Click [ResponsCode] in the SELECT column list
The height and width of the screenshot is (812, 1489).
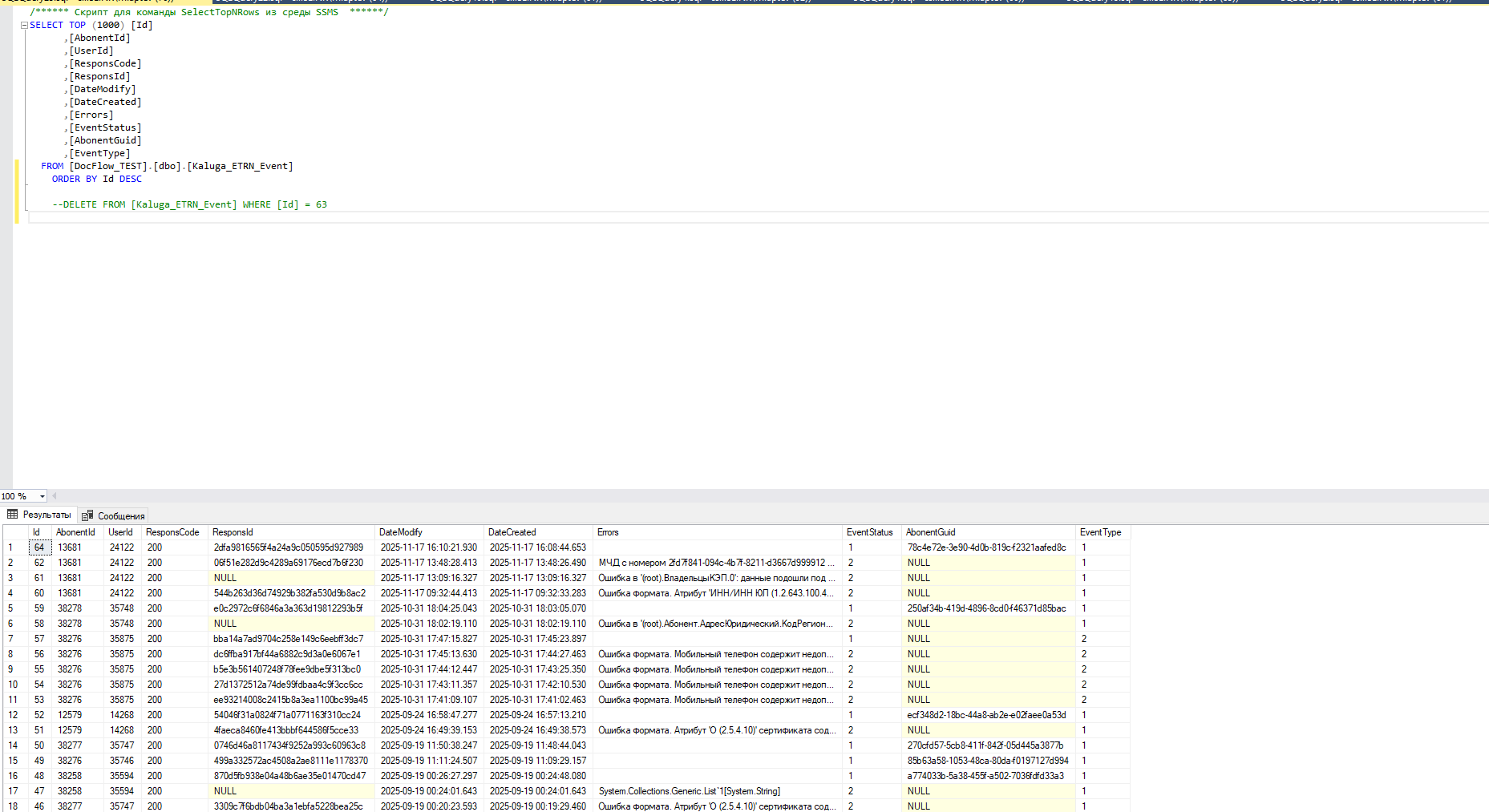click(x=105, y=64)
